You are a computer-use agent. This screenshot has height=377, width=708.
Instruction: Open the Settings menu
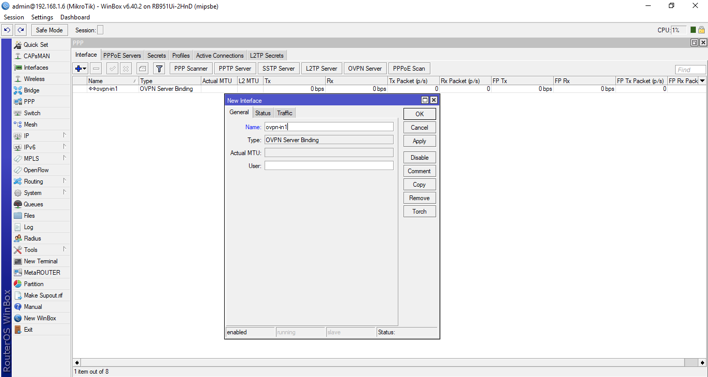point(42,17)
